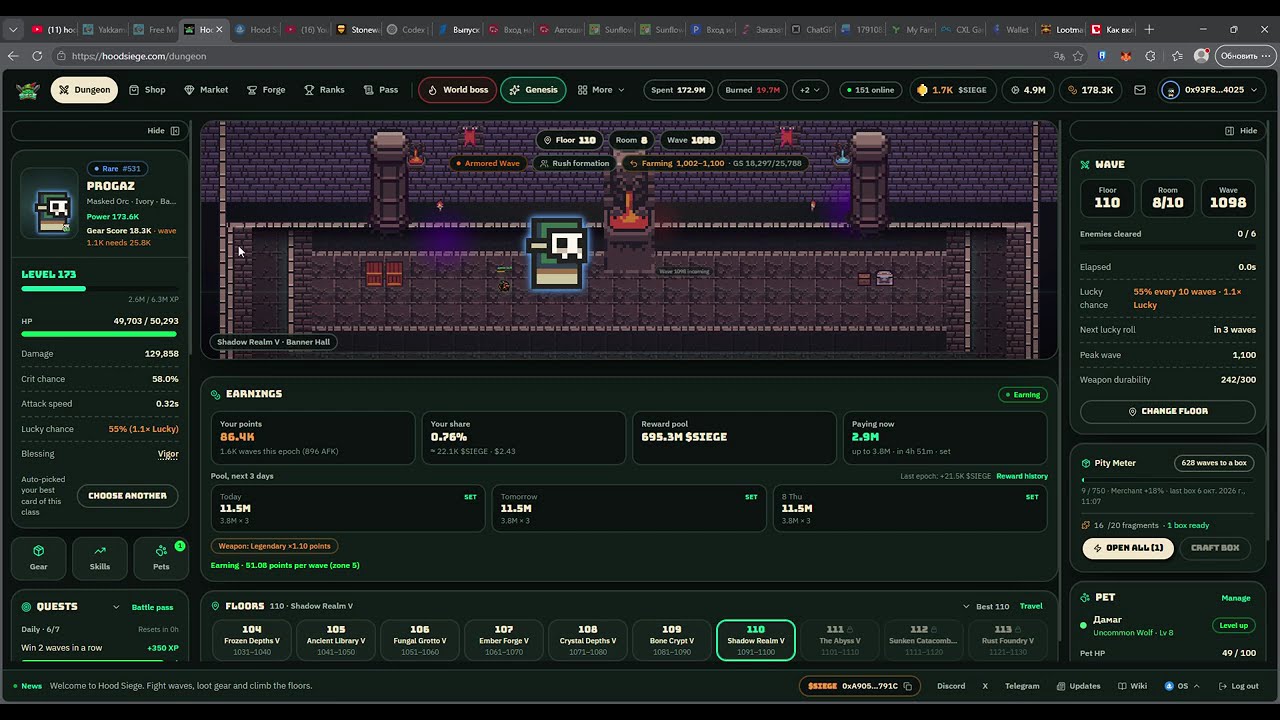This screenshot has height=720, width=1280.
Task: Bookmark this page with the star icon
Action: 1078,56
